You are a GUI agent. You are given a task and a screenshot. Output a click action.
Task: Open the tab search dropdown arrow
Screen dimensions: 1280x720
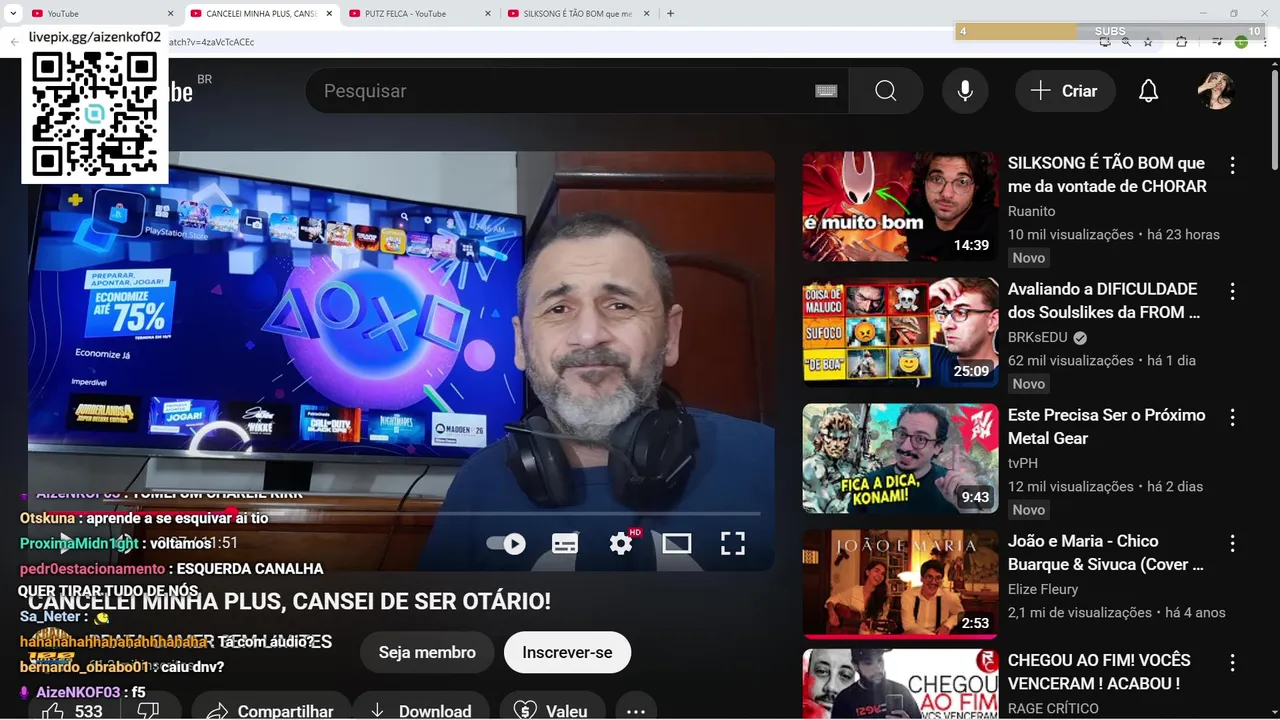[x=12, y=13]
